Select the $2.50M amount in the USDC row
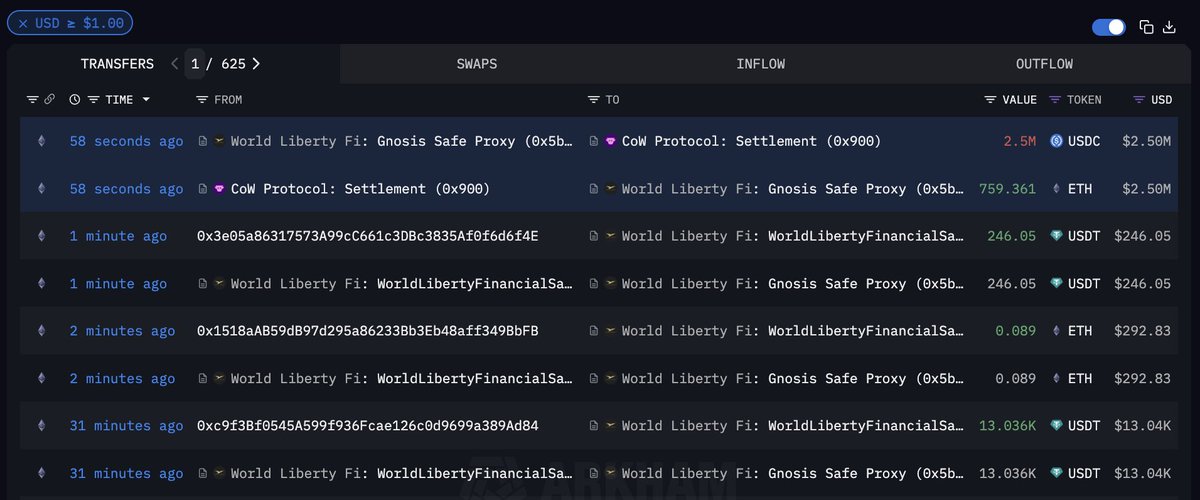The image size is (1200, 500). pyautogui.click(x=1146, y=141)
